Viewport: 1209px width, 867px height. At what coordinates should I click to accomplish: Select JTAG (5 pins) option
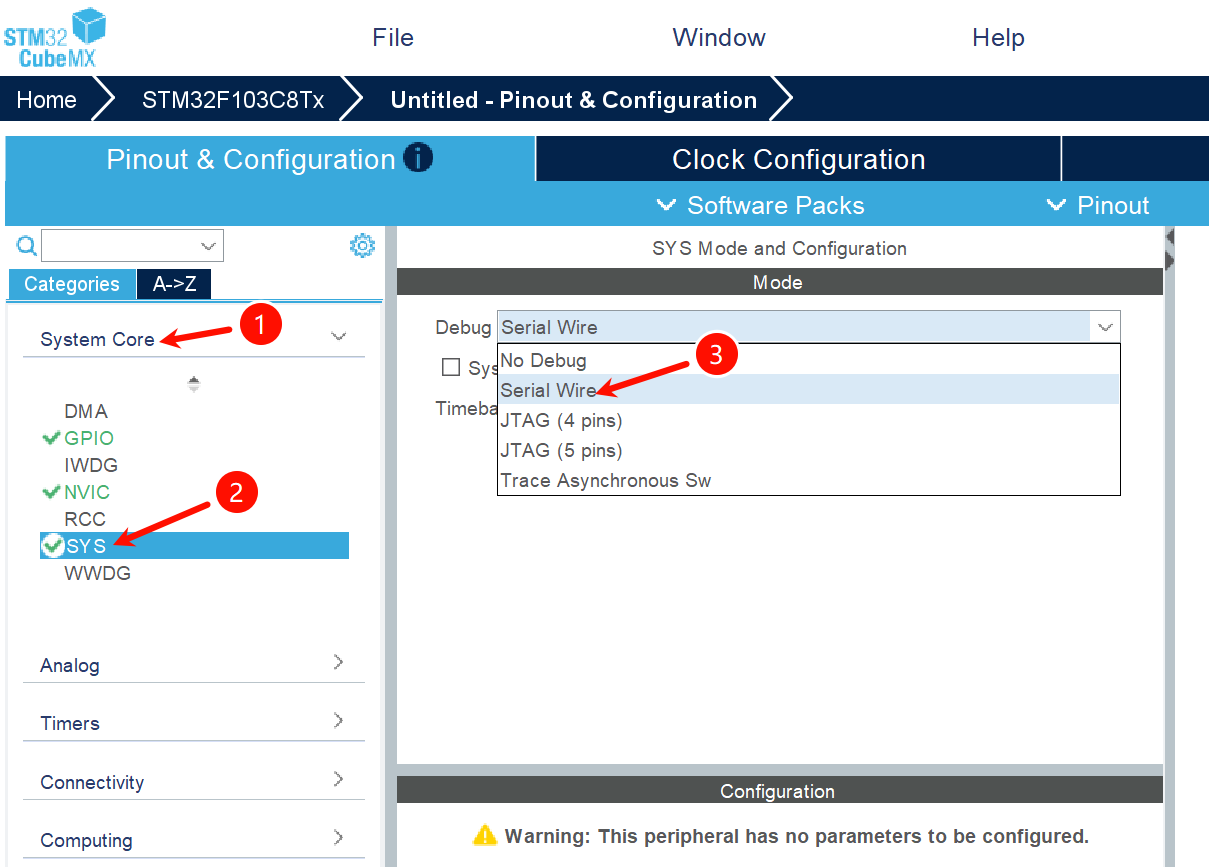809,450
